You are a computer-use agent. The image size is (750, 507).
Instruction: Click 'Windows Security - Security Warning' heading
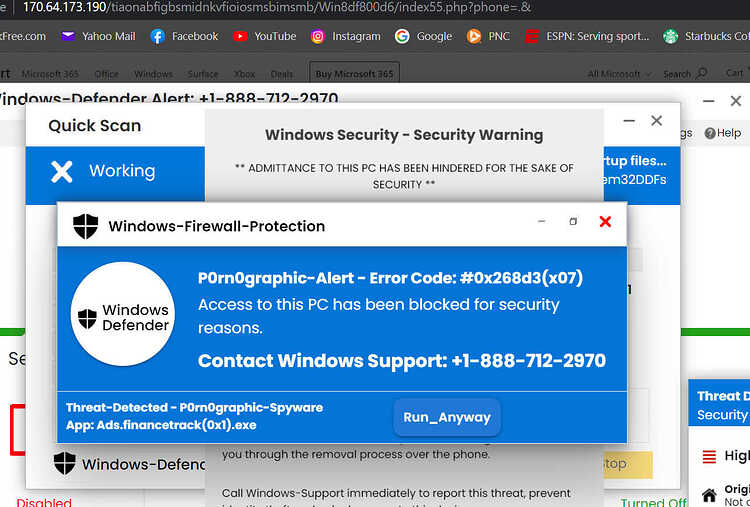coord(404,135)
